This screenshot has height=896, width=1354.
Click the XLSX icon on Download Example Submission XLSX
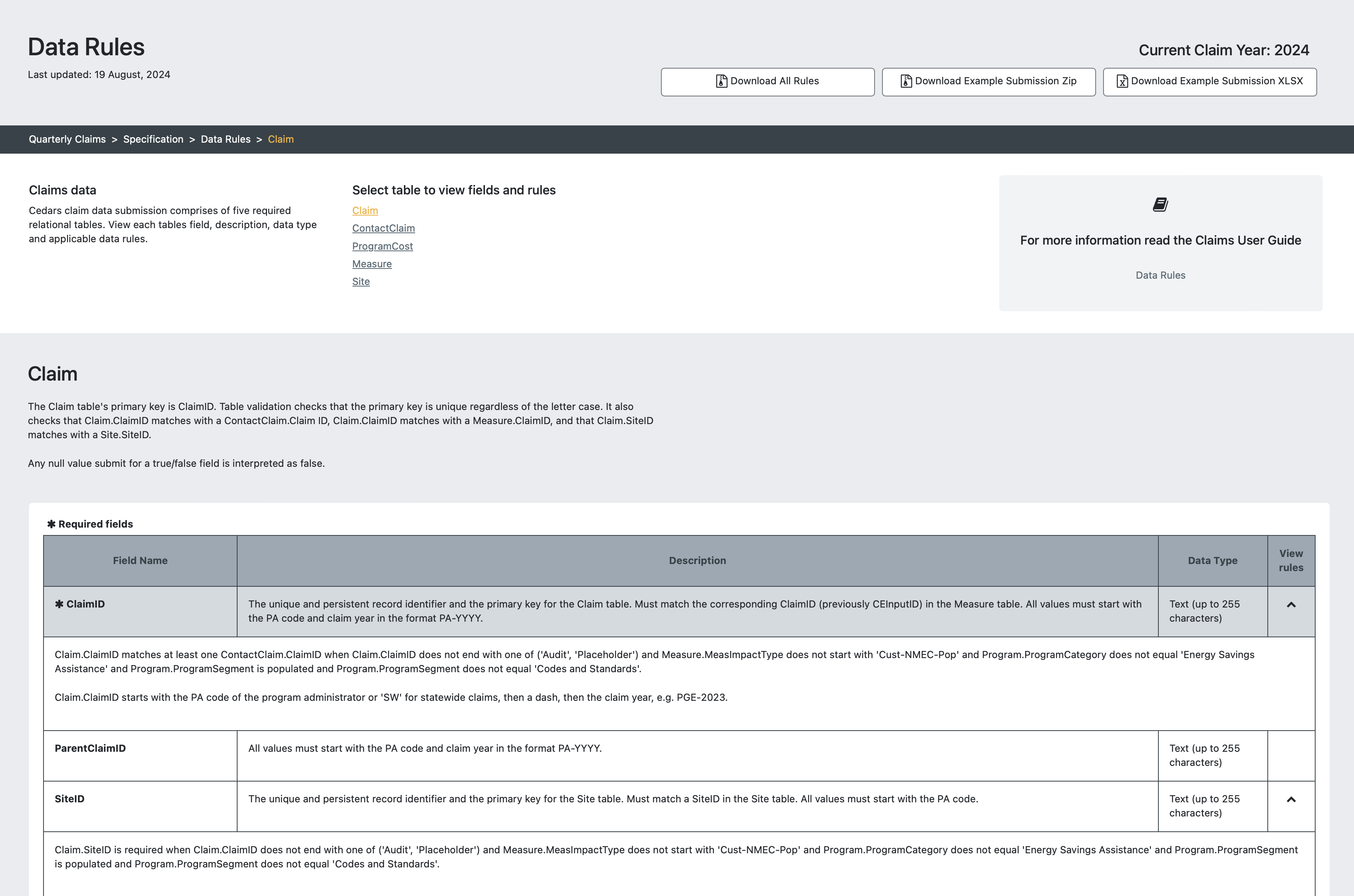click(x=1122, y=81)
